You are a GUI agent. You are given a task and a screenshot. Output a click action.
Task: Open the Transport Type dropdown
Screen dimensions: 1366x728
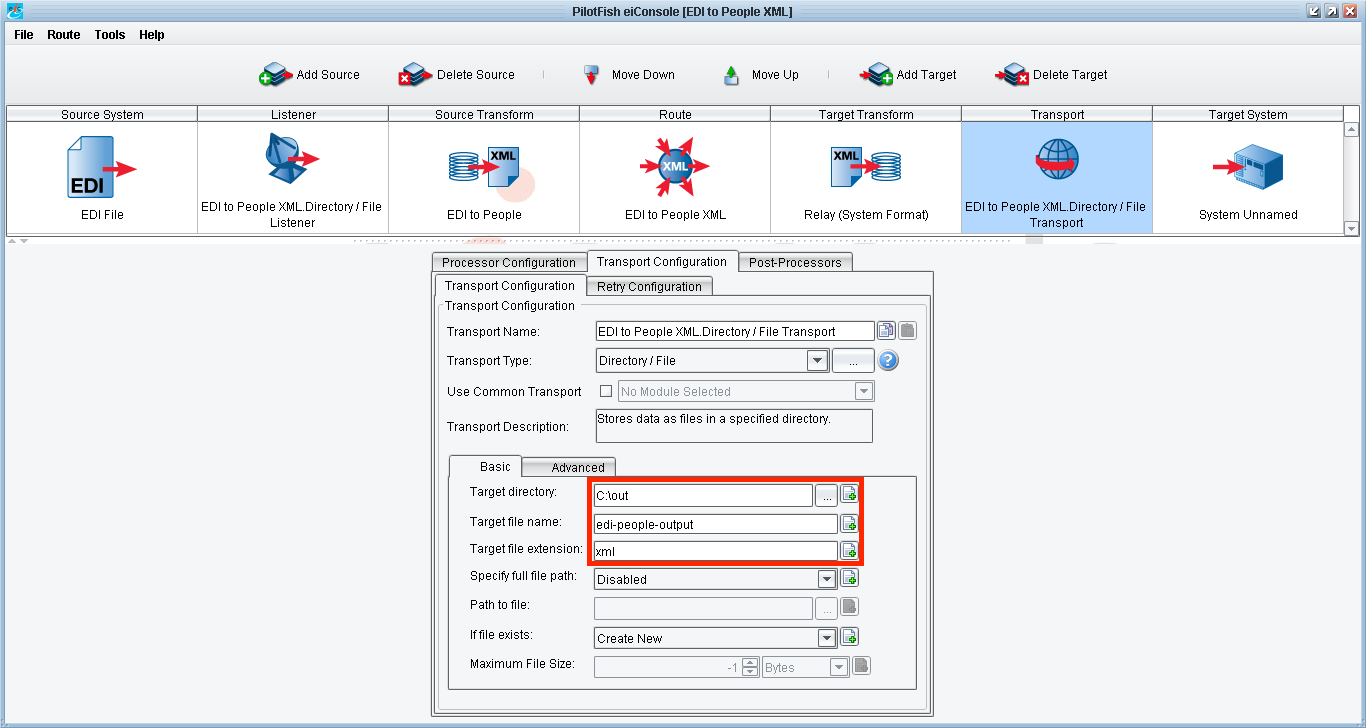[x=817, y=360]
